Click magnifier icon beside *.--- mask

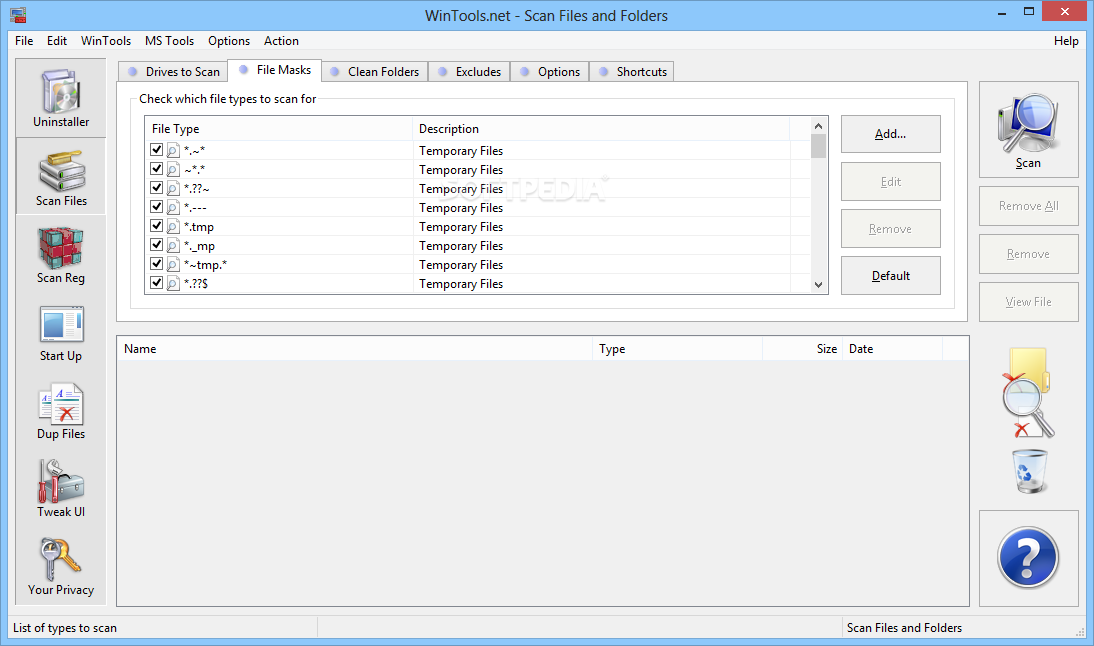[x=173, y=208]
